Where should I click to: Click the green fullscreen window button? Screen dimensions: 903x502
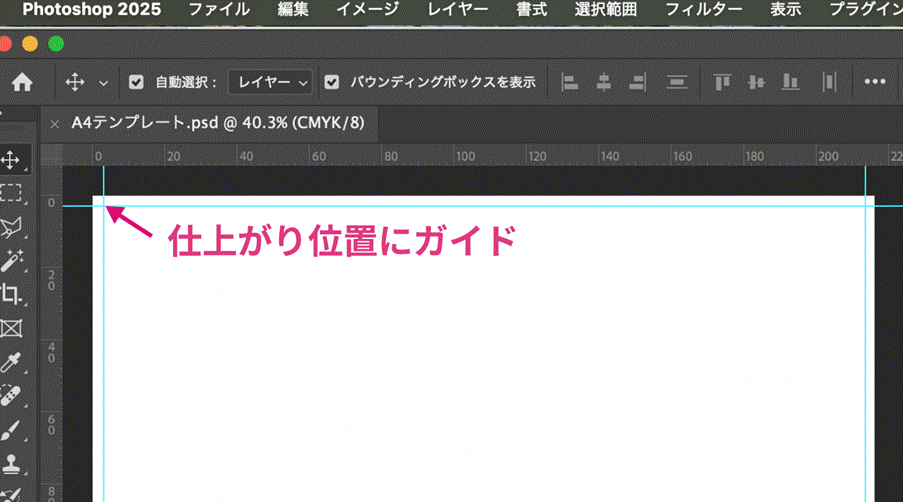point(56,44)
